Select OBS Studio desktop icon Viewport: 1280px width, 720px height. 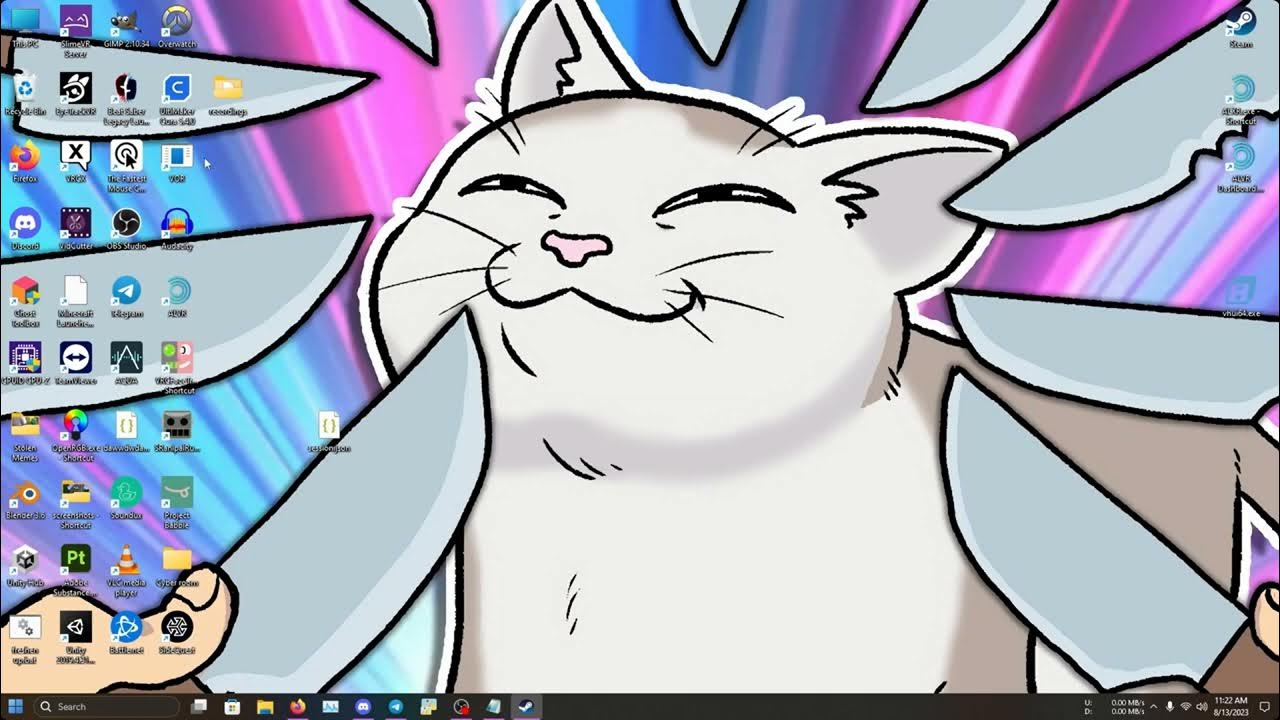point(126,228)
